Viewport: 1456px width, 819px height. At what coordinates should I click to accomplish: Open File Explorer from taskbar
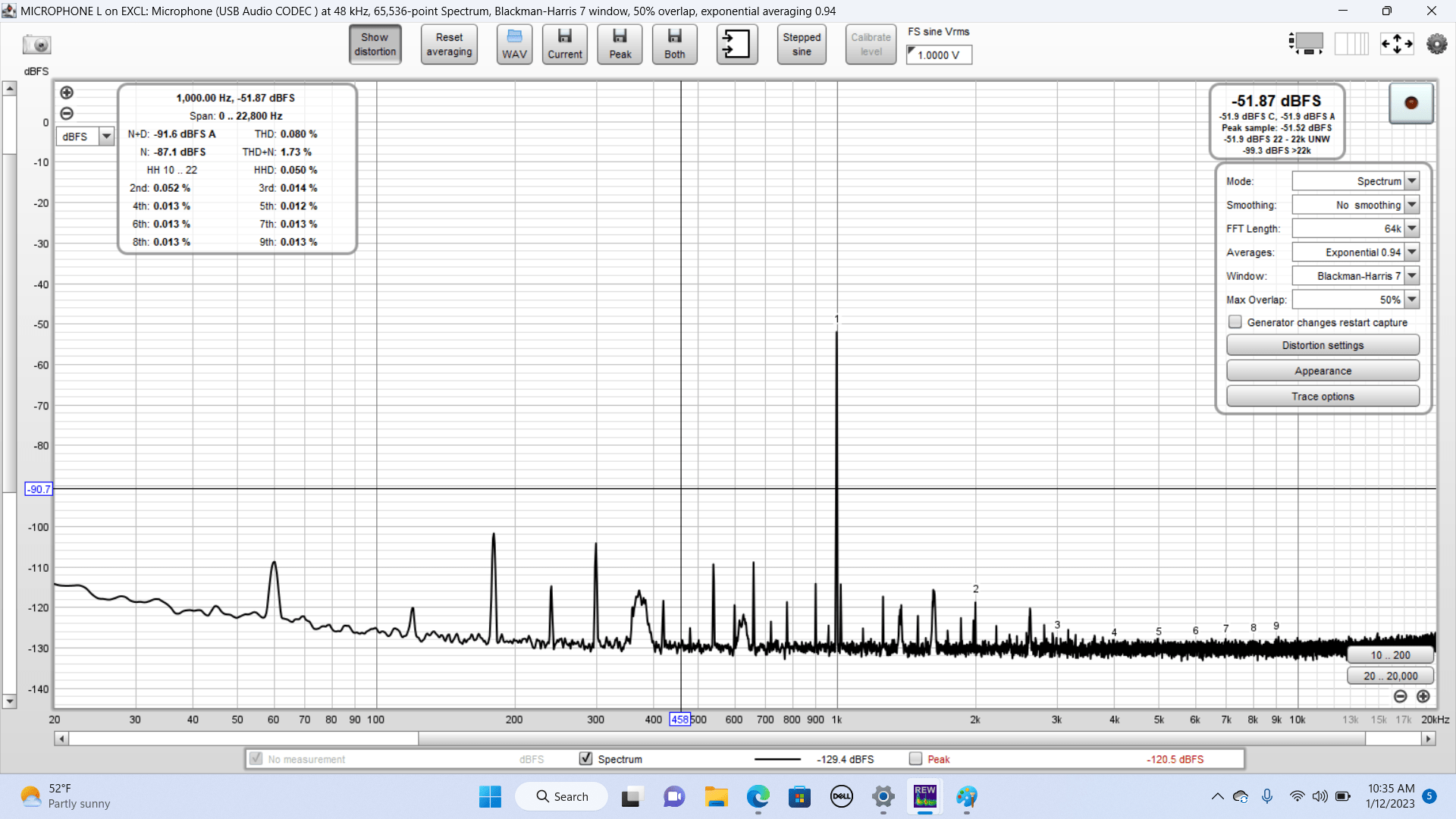point(716,796)
